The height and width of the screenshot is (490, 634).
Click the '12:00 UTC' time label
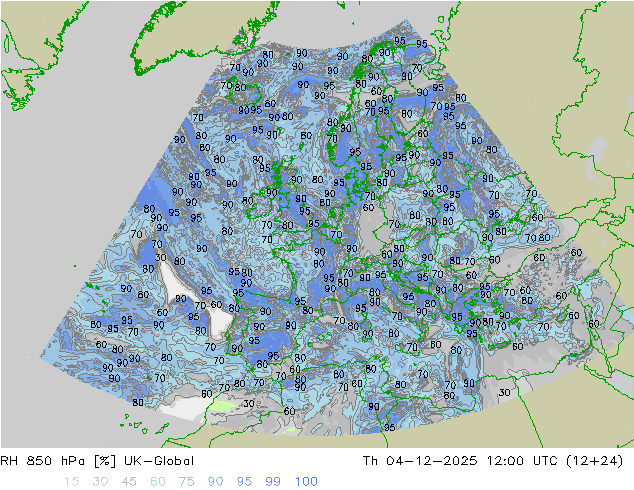tap(522, 461)
